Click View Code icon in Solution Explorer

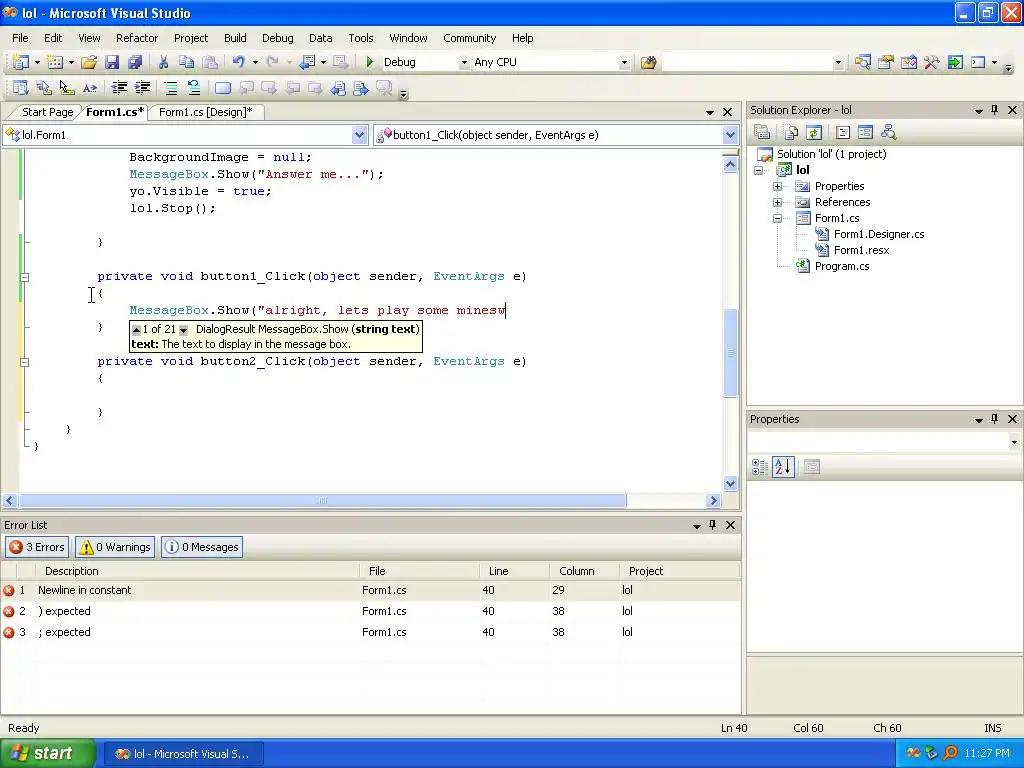coord(843,133)
